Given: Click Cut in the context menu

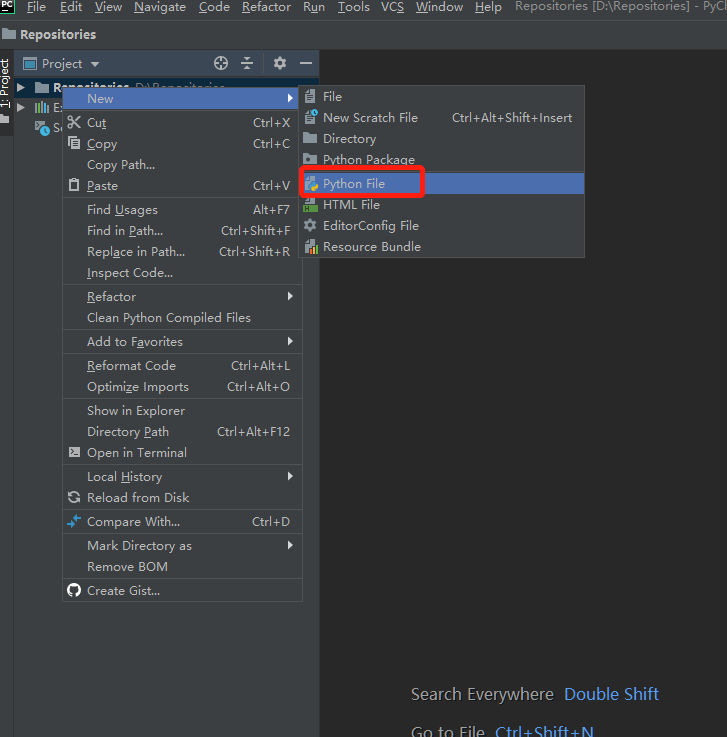Looking at the screenshot, I should tap(96, 123).
